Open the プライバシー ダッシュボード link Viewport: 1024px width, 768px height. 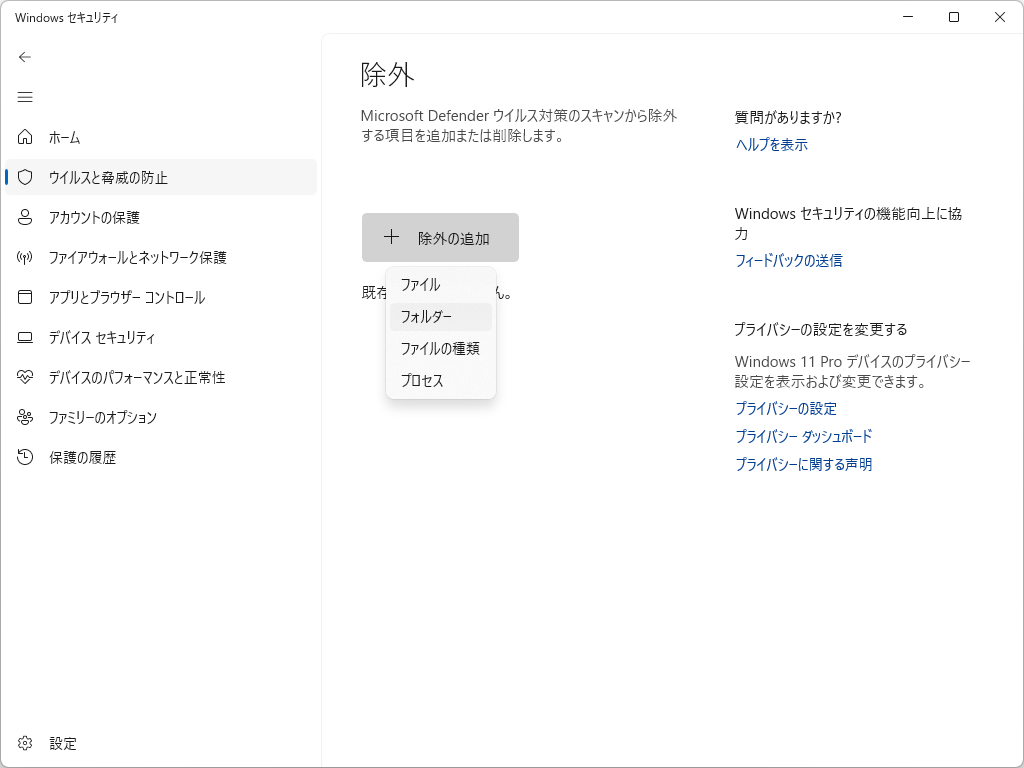pyautogui.click(x=802, y=436)
